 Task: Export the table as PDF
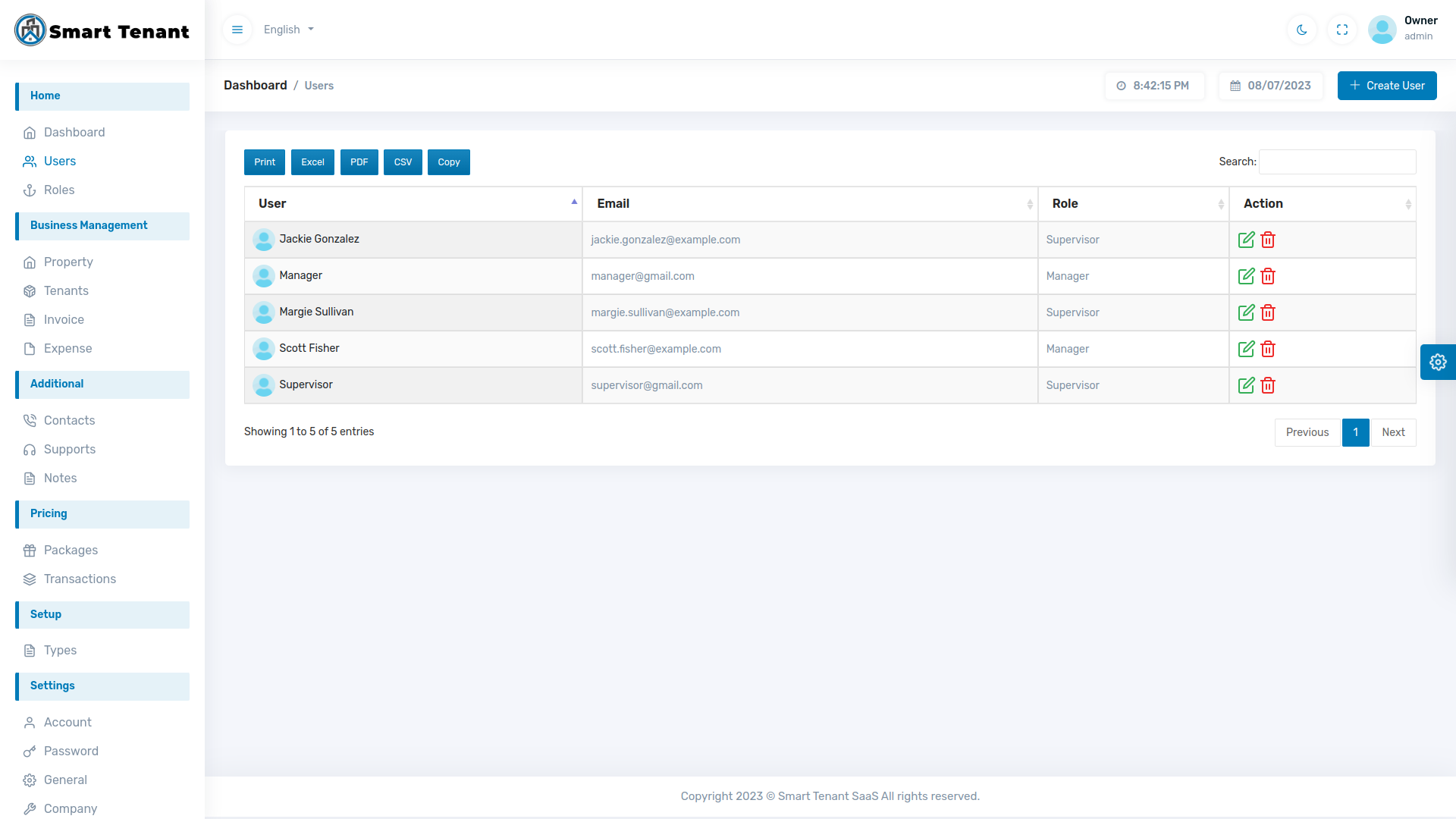click(x=359, y=162)
